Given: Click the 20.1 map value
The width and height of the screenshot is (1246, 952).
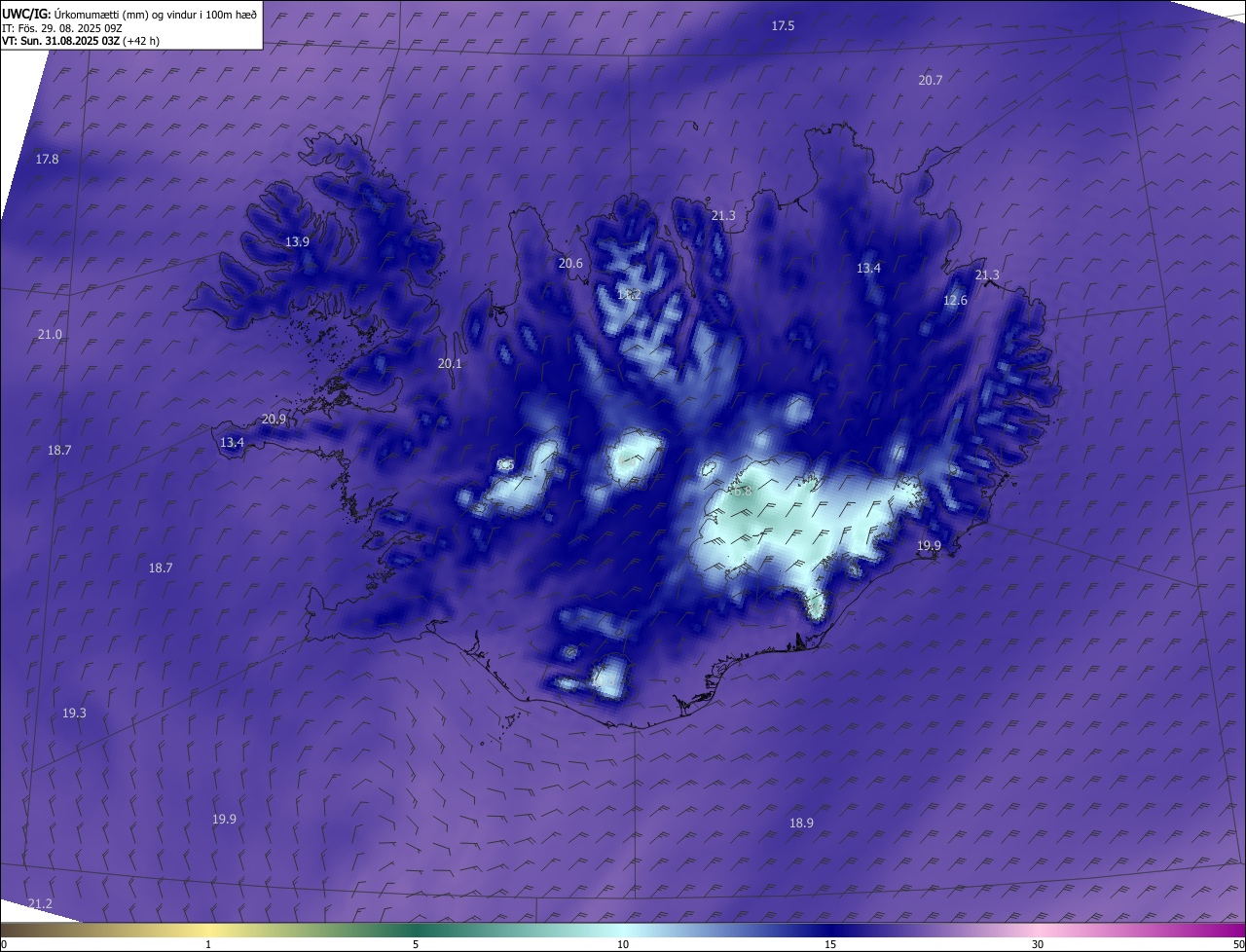Looking at the screenshot, I should point(450,363).
